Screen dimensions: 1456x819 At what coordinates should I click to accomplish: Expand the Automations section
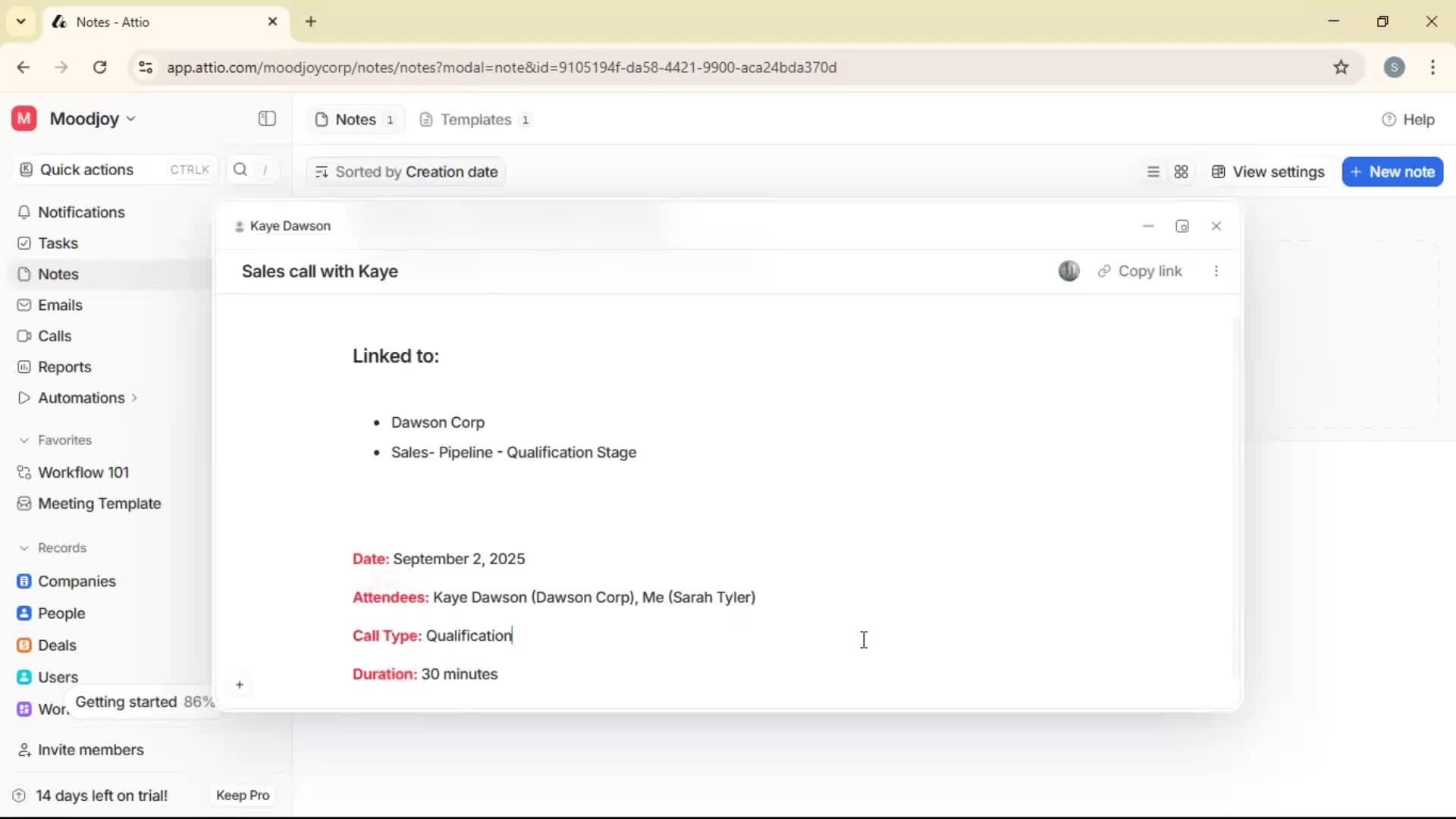133,397
